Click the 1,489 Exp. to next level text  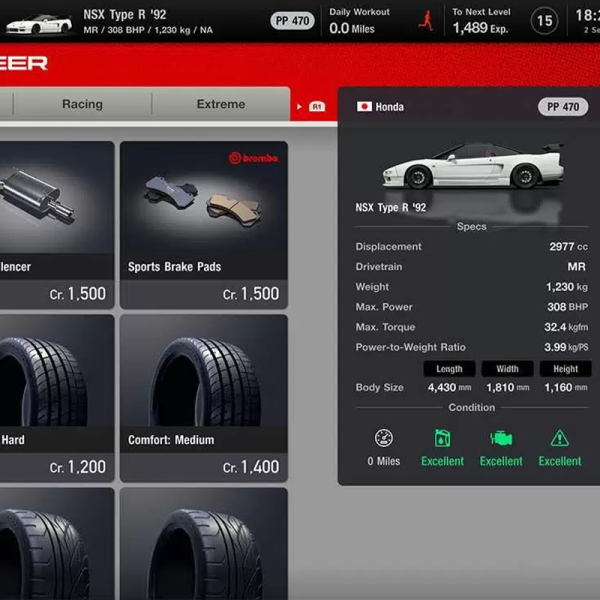tap(480, 28)
